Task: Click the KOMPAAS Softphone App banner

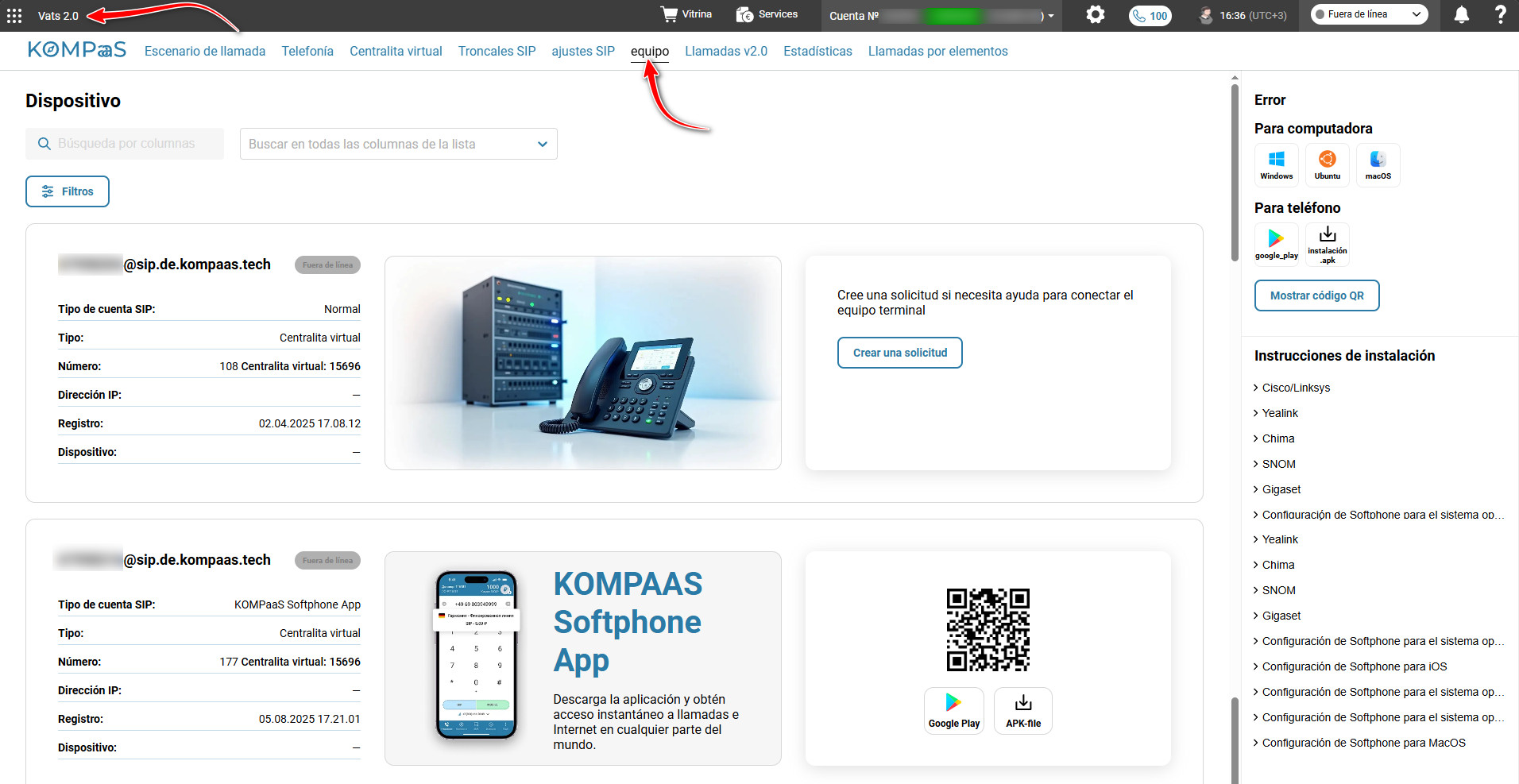Action: tap(583, 658)
